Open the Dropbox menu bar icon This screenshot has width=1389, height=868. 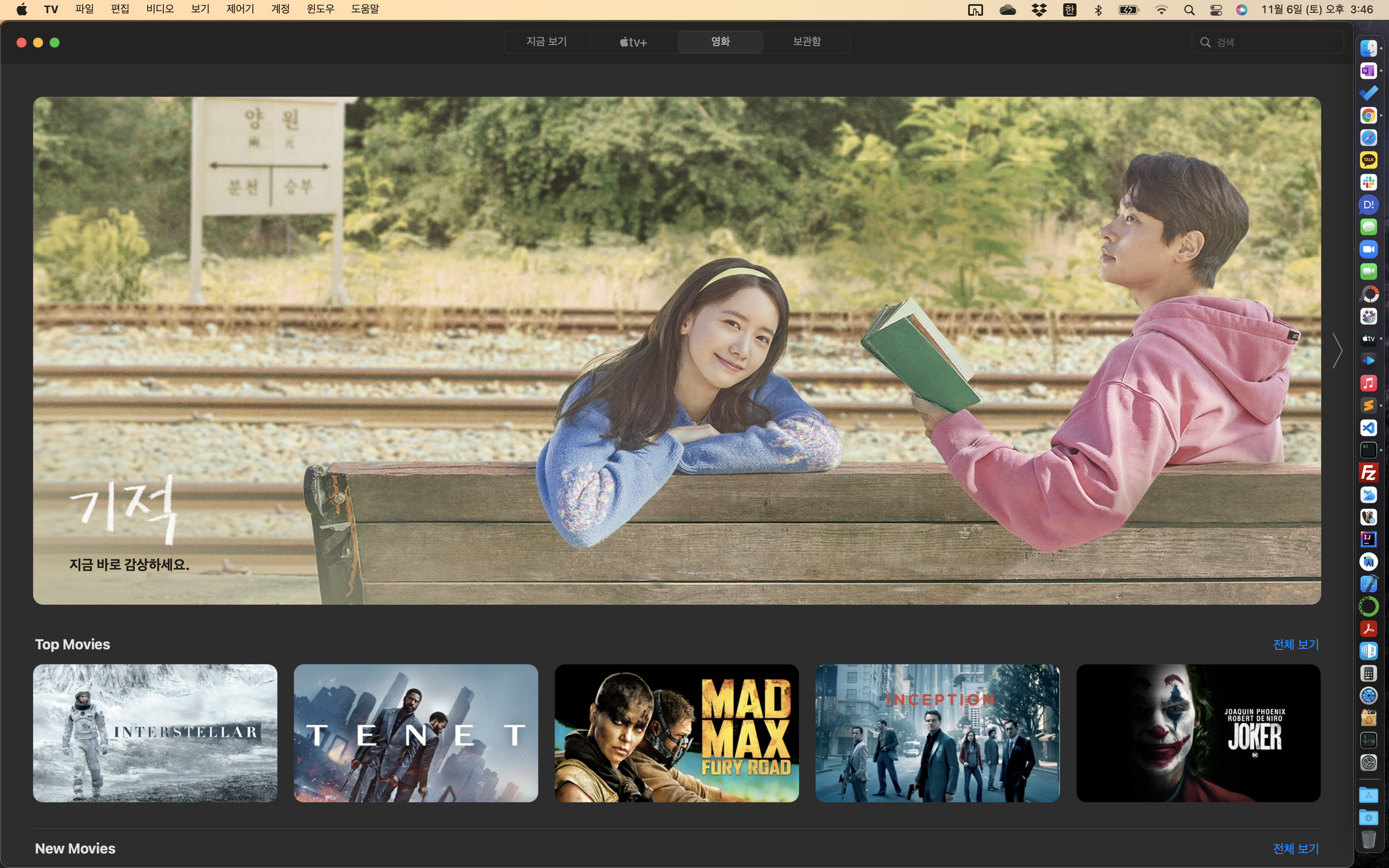point(1039,10)
